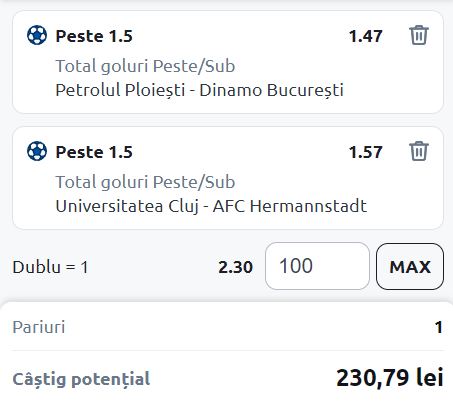Open the Petrolul Ploiești - Dinamo București match

click(199, 90)
